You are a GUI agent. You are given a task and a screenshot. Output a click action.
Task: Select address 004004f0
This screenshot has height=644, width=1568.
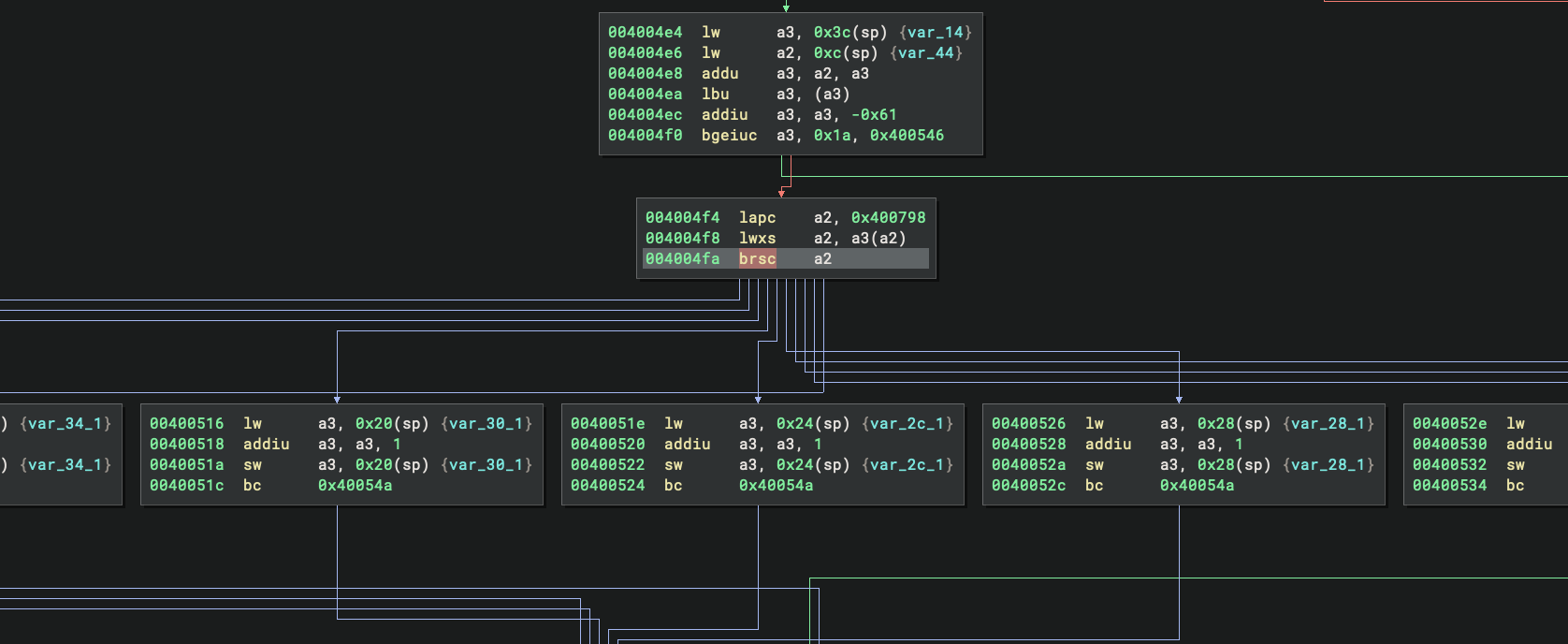tap(646, 136)
